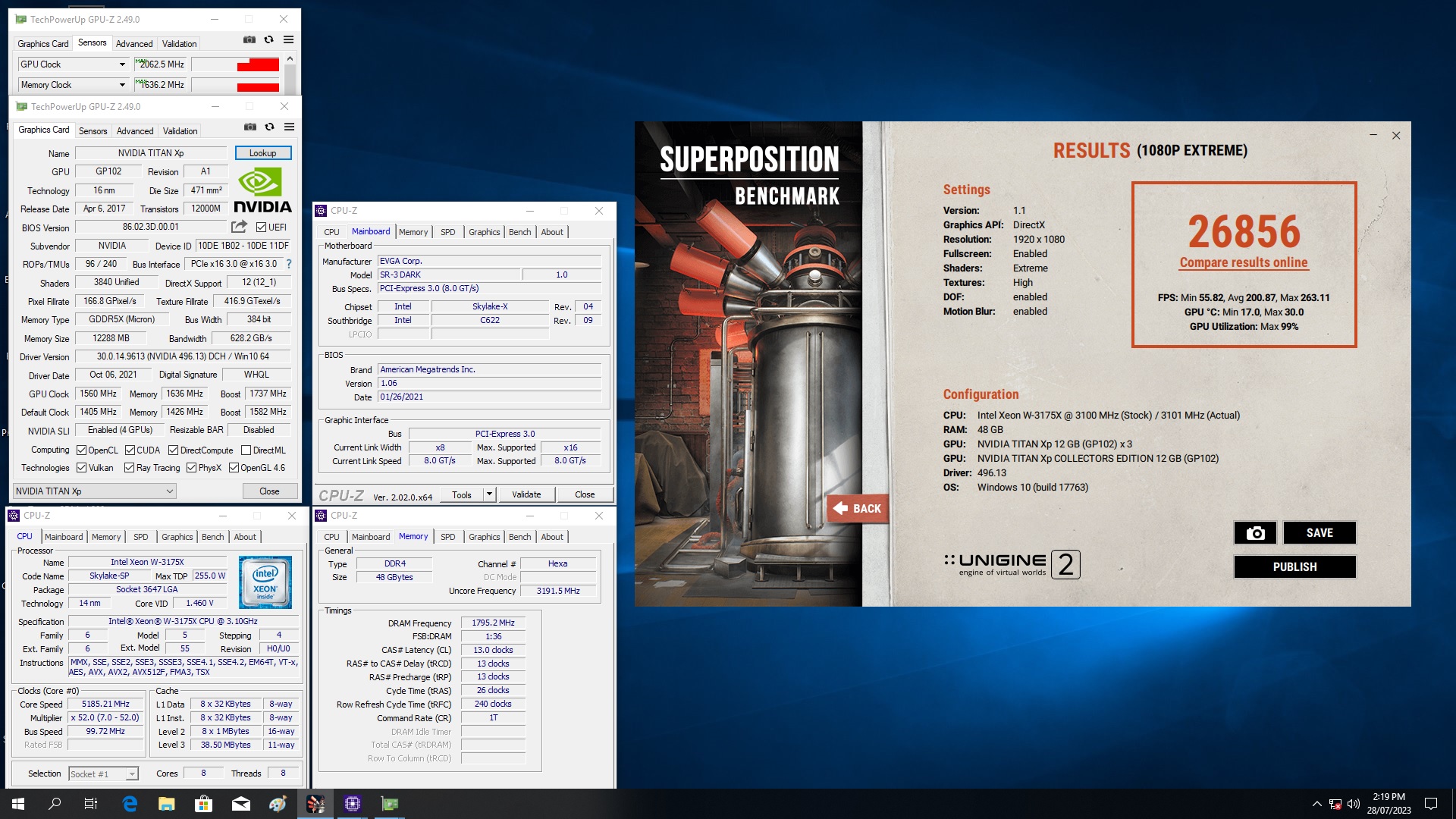Click the CPU-Z Validate button
This screenshot has width=1456, height=819.
point(526,494)
